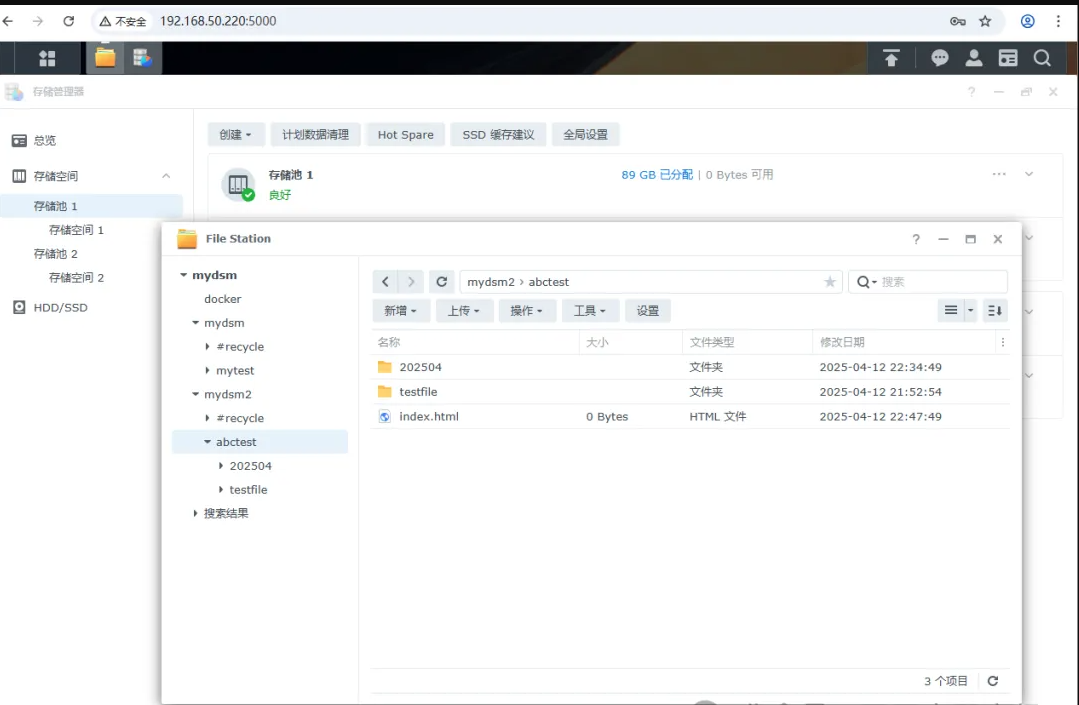Collapse the mydsm root tree node
Viewport: 1079px width, 705px height.
[184, 275]
